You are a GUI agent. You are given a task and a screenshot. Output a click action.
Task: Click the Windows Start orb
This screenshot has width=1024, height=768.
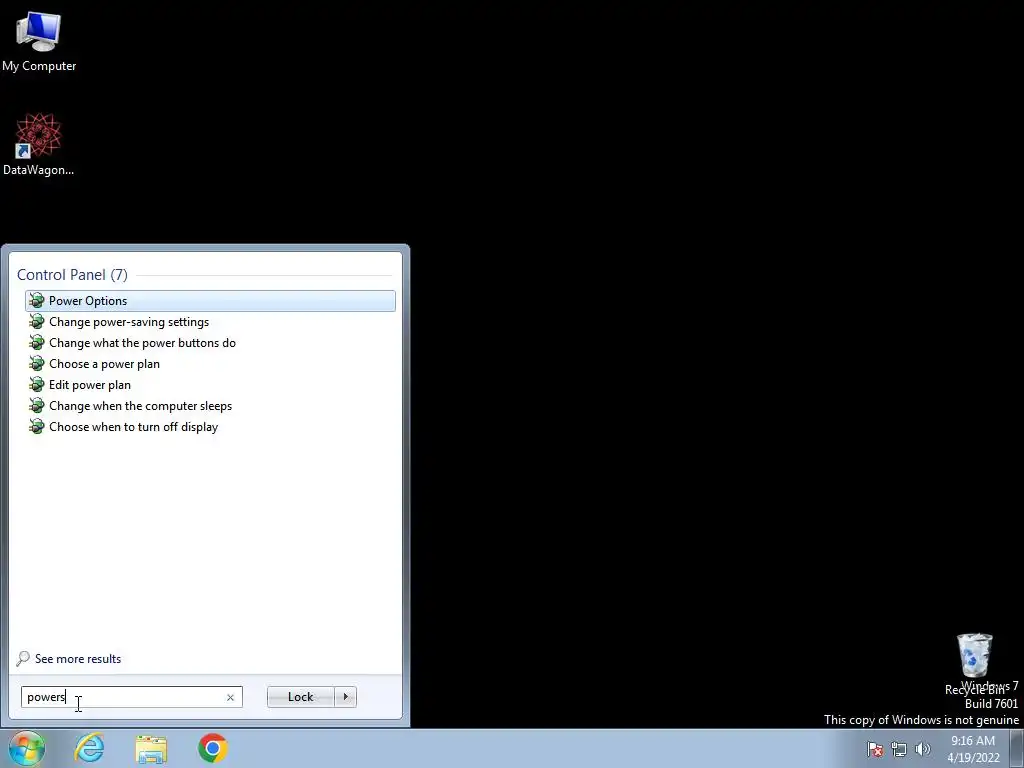[x=27, y=748]
